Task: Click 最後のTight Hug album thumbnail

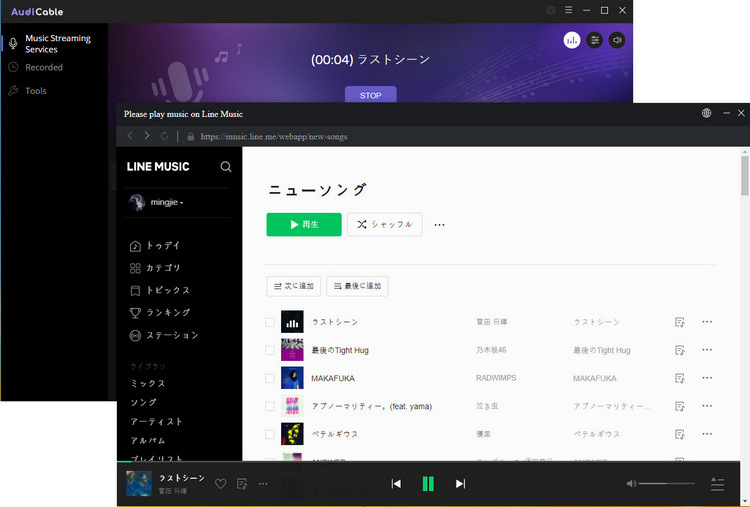Action: coord(292,350)
